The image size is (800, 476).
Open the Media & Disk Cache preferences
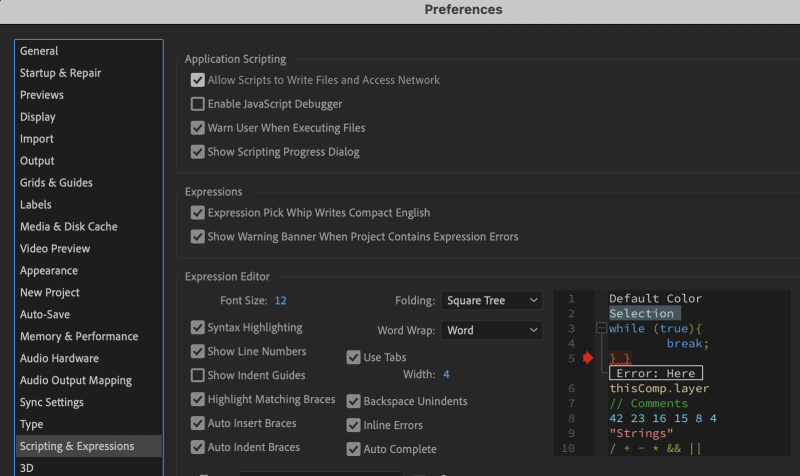[x=68, y=226]
